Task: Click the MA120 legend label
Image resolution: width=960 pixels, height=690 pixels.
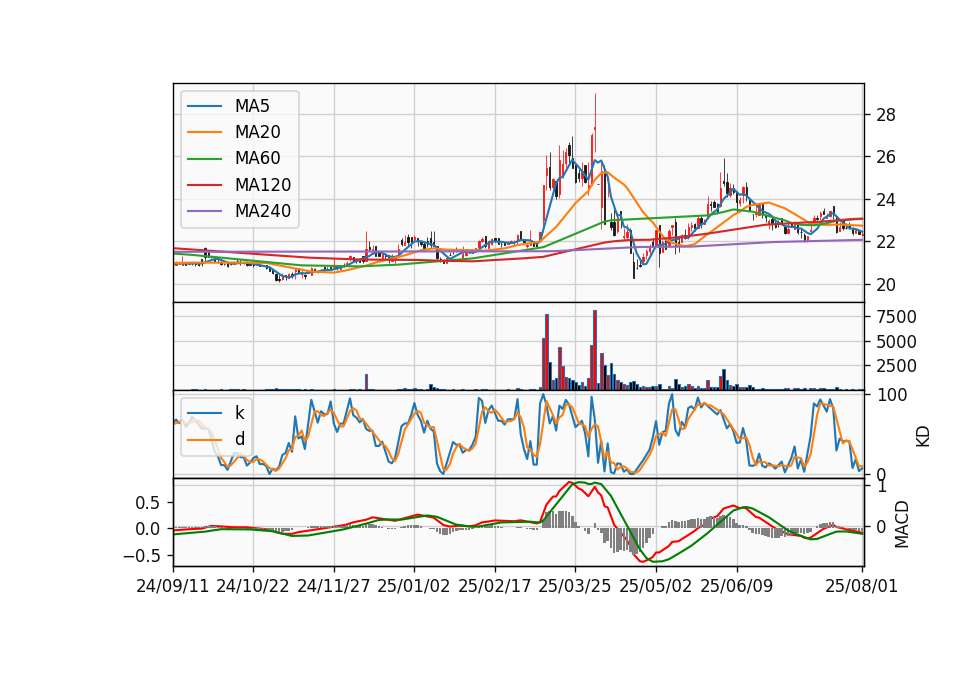Action: click(263, 185)
